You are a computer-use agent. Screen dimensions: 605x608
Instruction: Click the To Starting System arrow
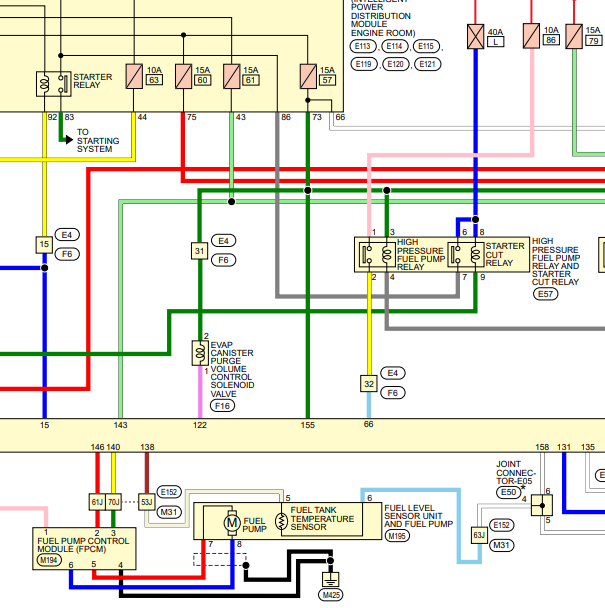[69, 140]
